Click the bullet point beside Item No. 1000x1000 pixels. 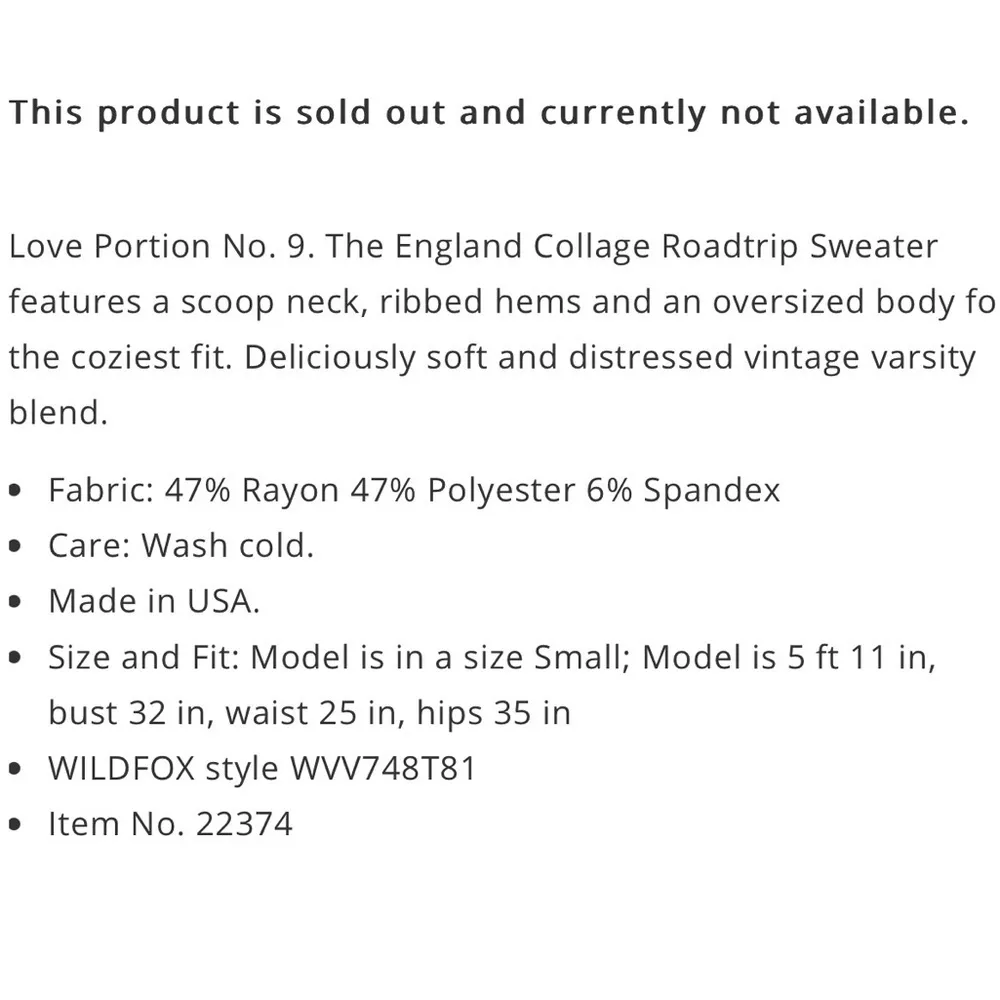[x=15, y=825]
